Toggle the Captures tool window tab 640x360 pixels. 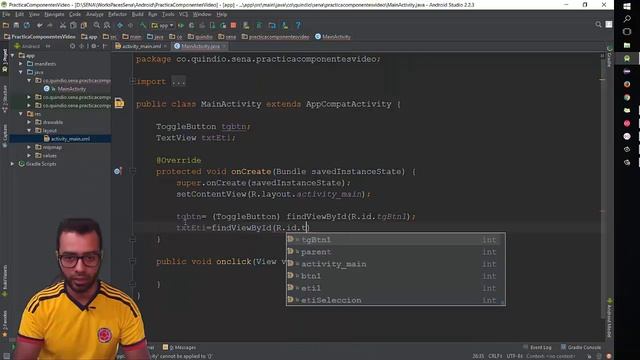point(4,137)
